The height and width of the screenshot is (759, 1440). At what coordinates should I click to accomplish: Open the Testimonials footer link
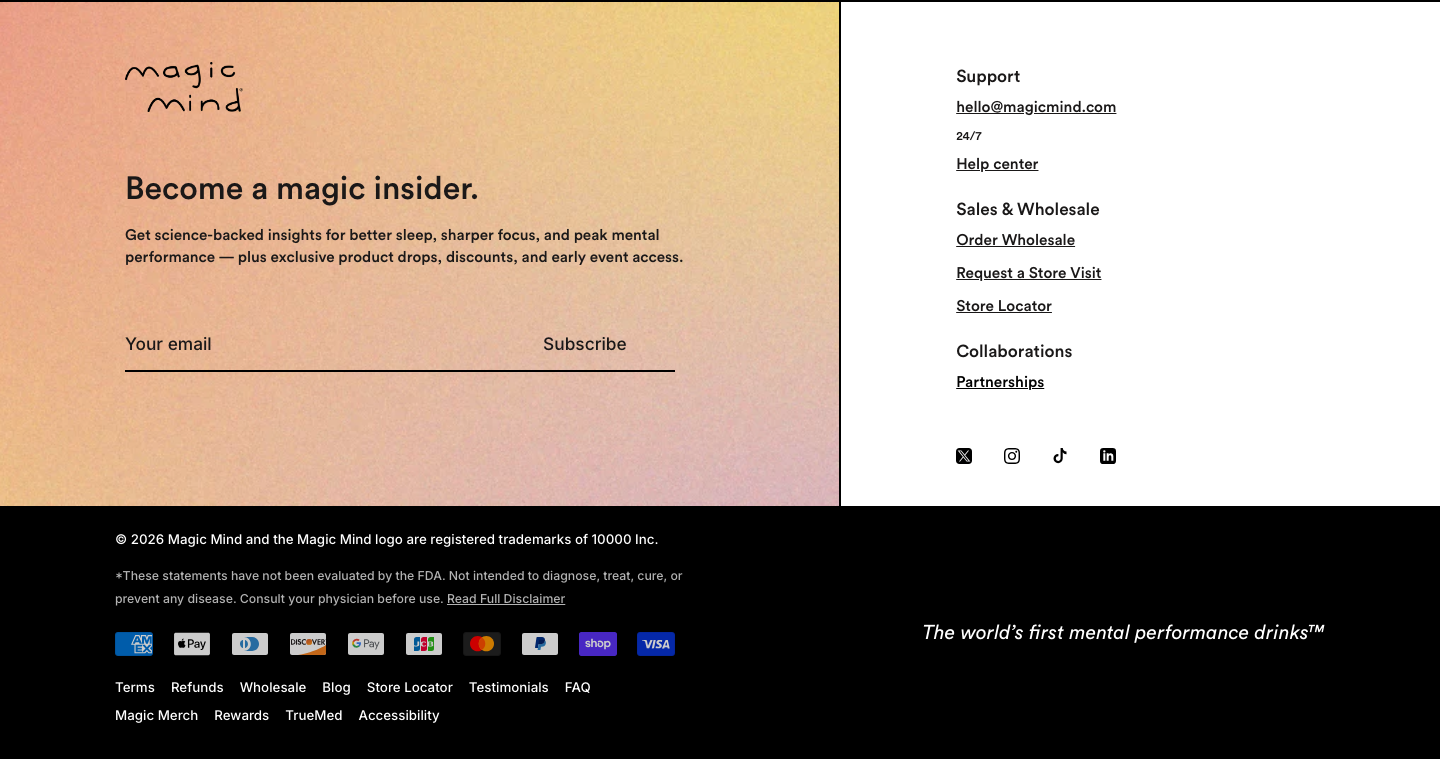[509, 688]
